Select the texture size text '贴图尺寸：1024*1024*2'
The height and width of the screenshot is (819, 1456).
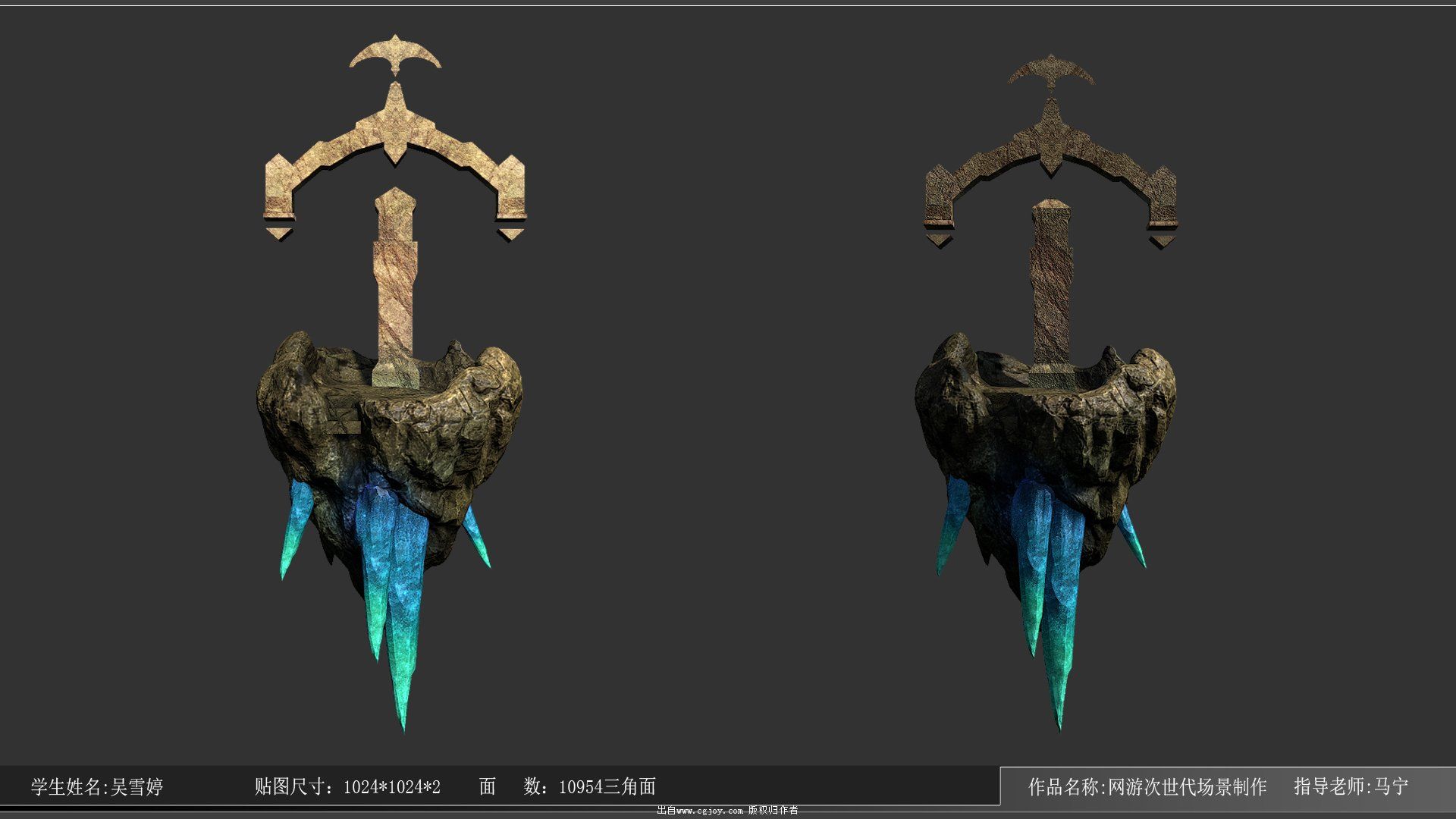(x=347, y=786)
